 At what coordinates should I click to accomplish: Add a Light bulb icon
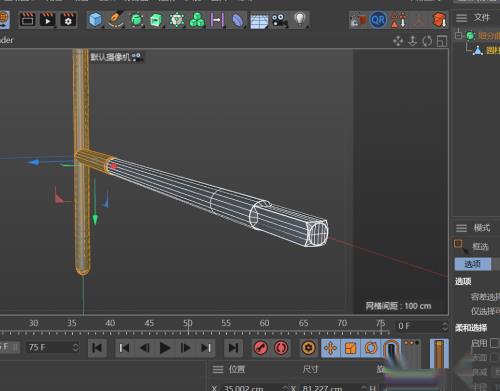(300, 19)
